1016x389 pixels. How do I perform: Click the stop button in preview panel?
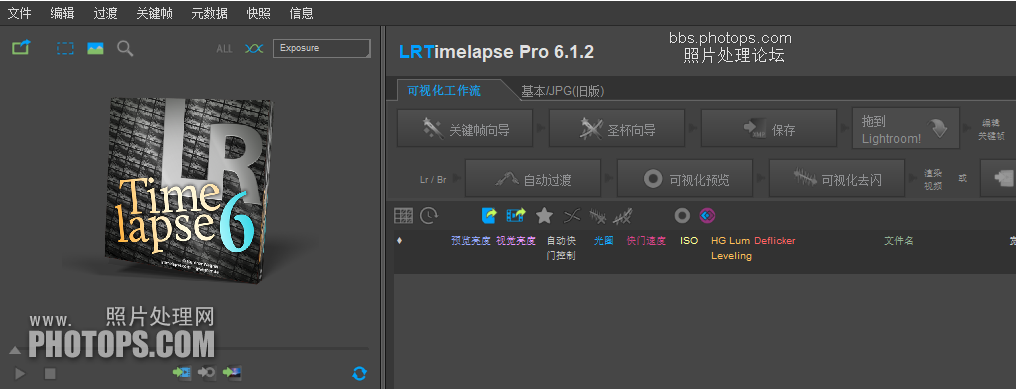[x=50, y=373]
